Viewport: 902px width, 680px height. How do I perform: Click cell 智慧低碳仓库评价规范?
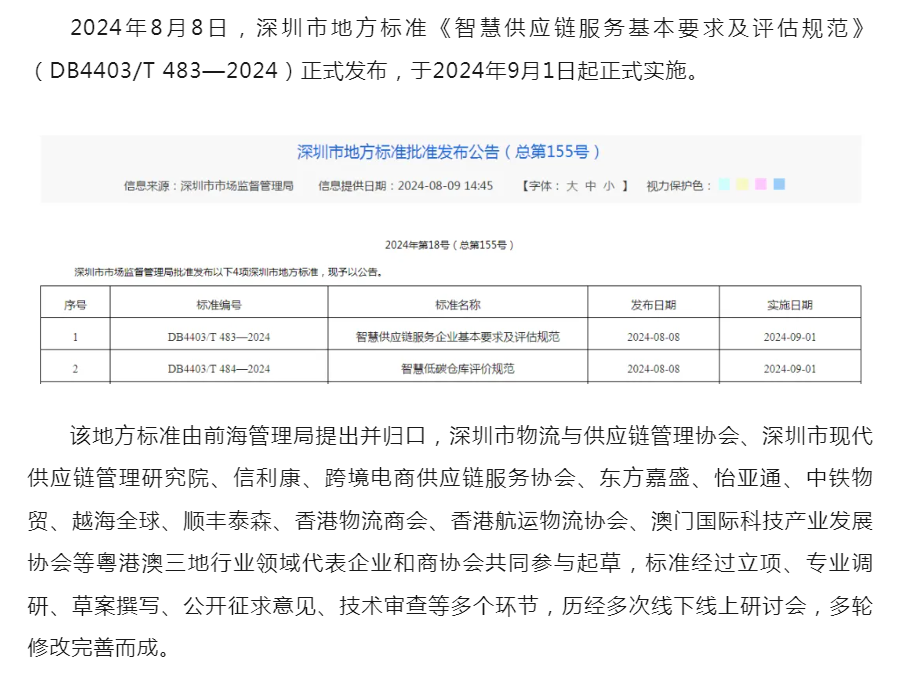click(458, 369)
